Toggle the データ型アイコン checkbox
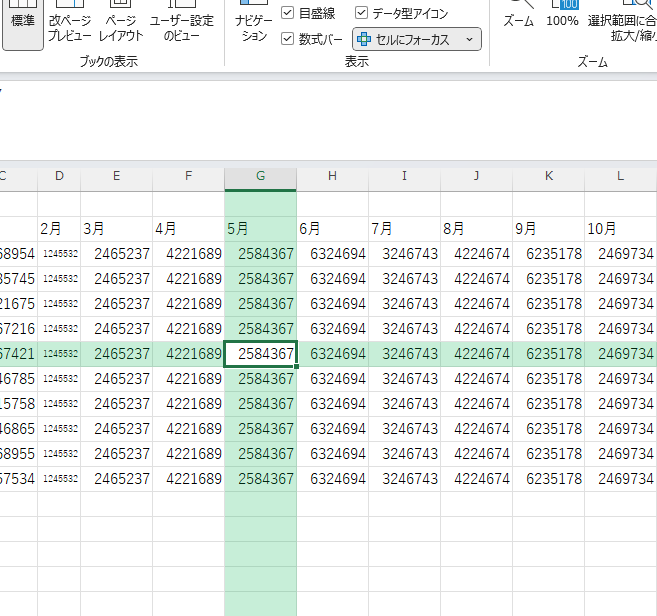657x616 pixels. [361, 13]
